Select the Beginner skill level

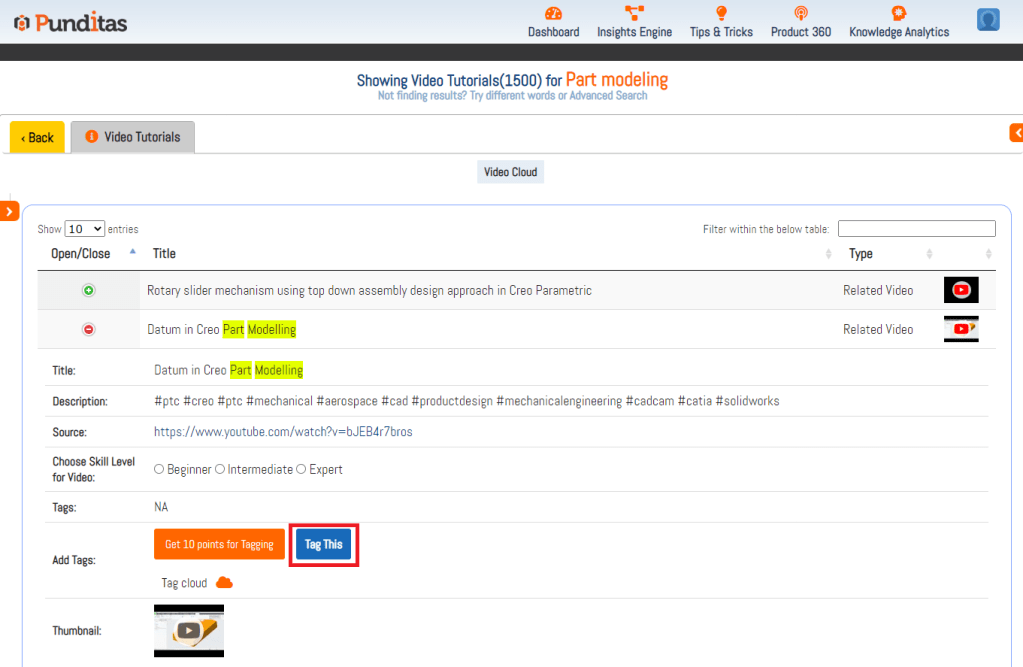point(159,470)
